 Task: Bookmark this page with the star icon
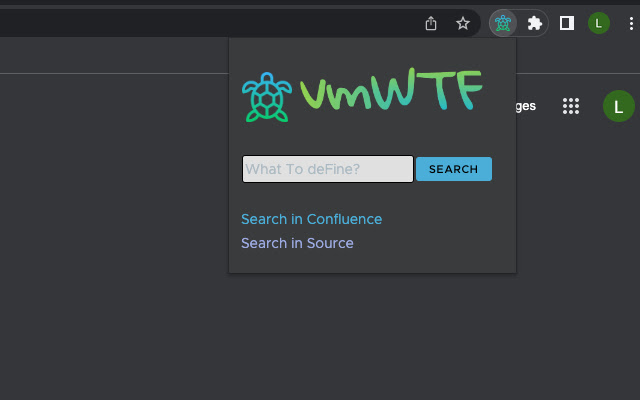[x=463, y=23]
